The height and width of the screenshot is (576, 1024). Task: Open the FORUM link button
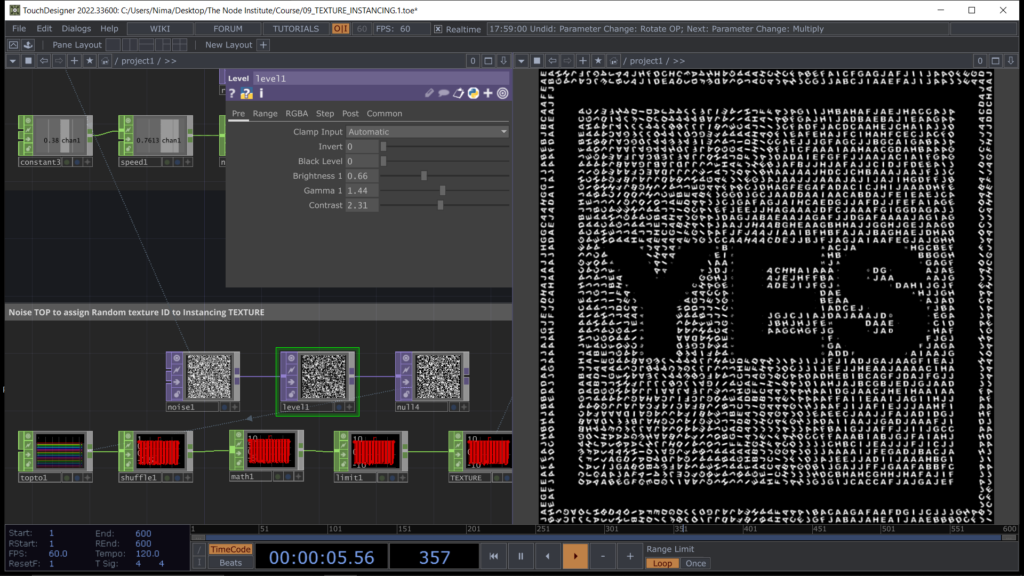tap(228, 29)
